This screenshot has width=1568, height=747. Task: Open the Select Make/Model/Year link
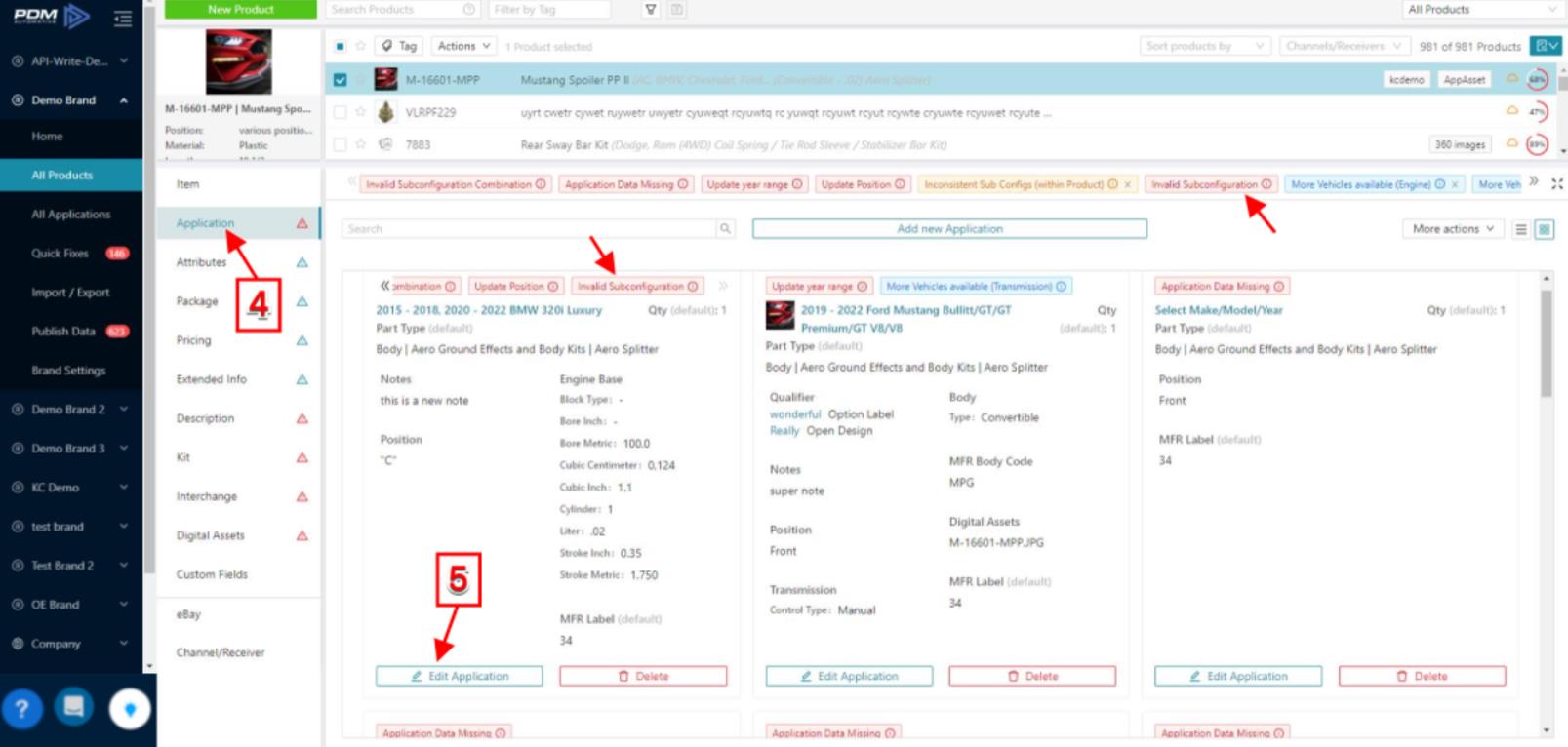click(x=1219, y=310)
